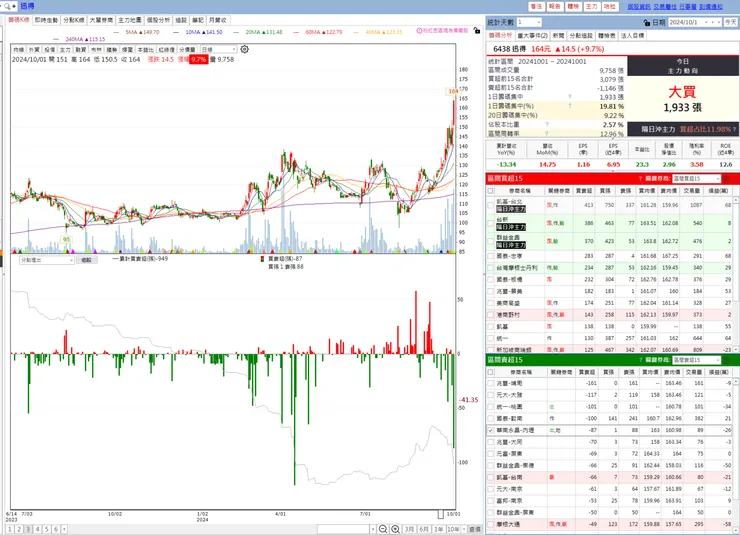This screenshot has height=535, width=740.
Task: Check the 元大-大雅 row checkbox
Action: pyautogui.click(x=491, y=395)
